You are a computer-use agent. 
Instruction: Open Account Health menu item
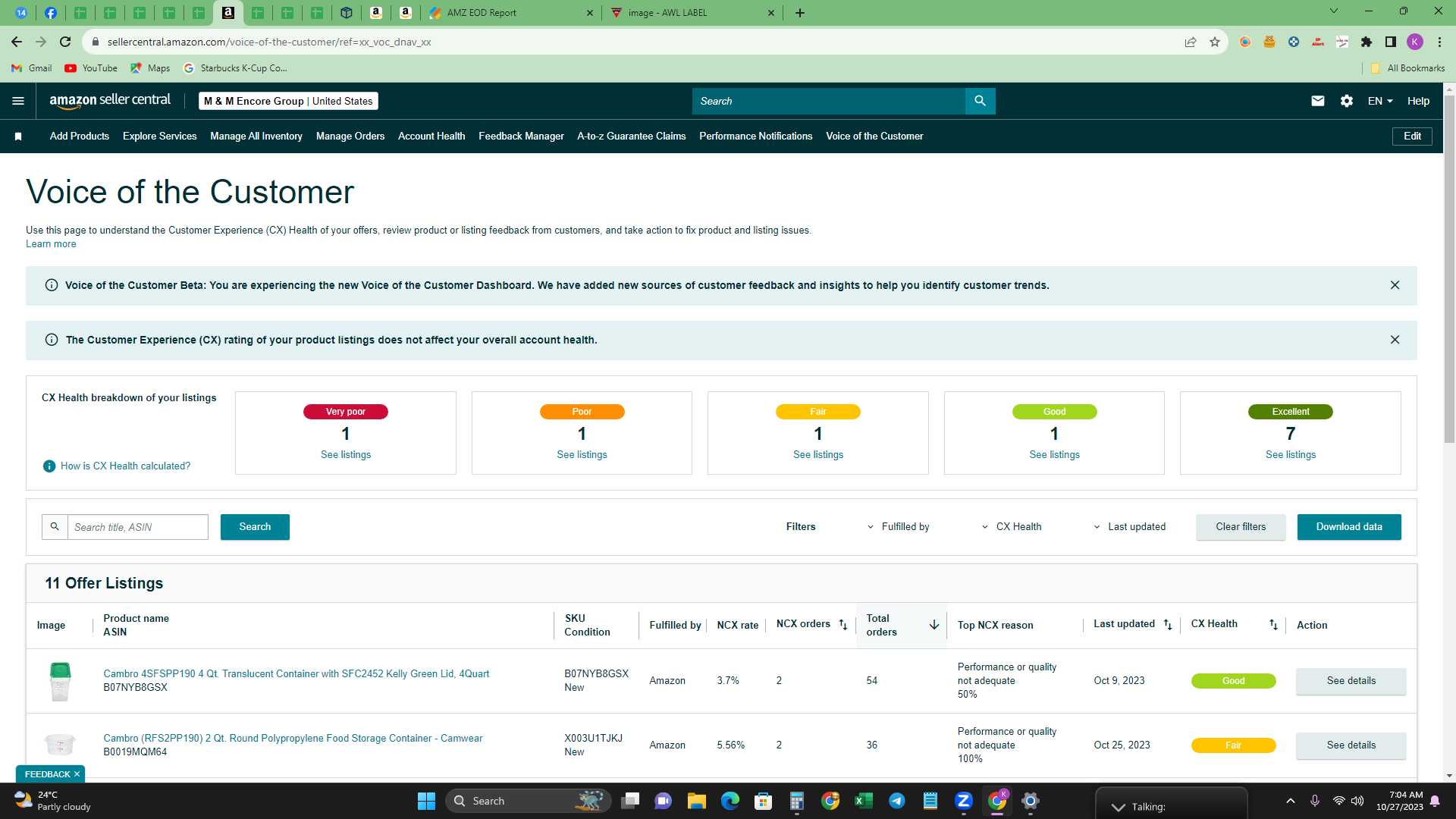coord(431,136)
